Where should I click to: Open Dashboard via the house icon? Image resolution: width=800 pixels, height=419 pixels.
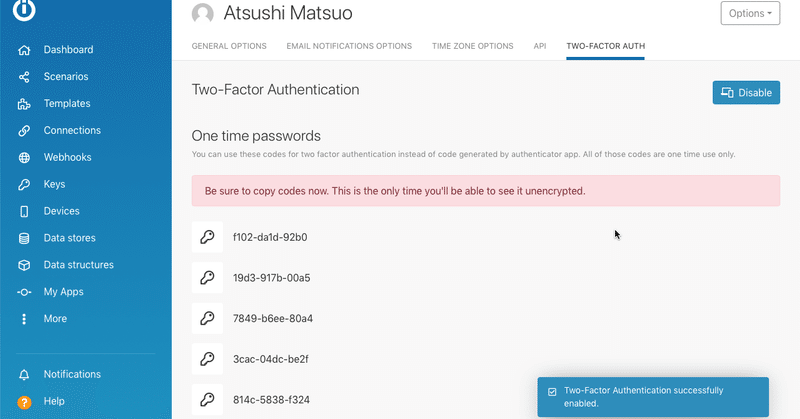(24, 50)
